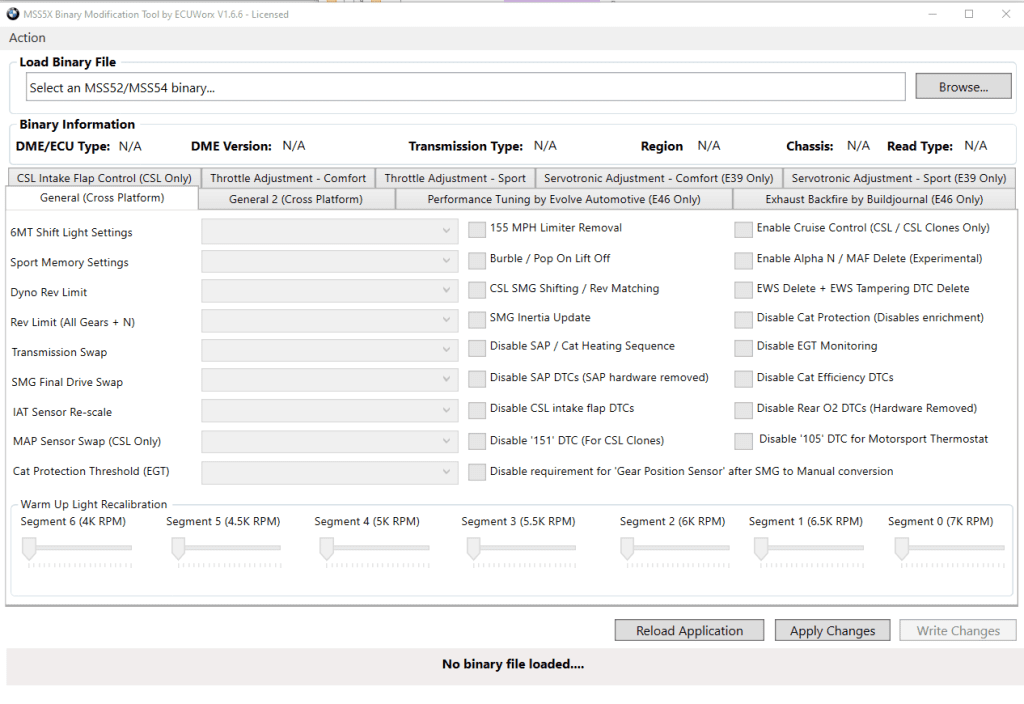
Task: Open the Action menu
Action: (x=26, y=37)
